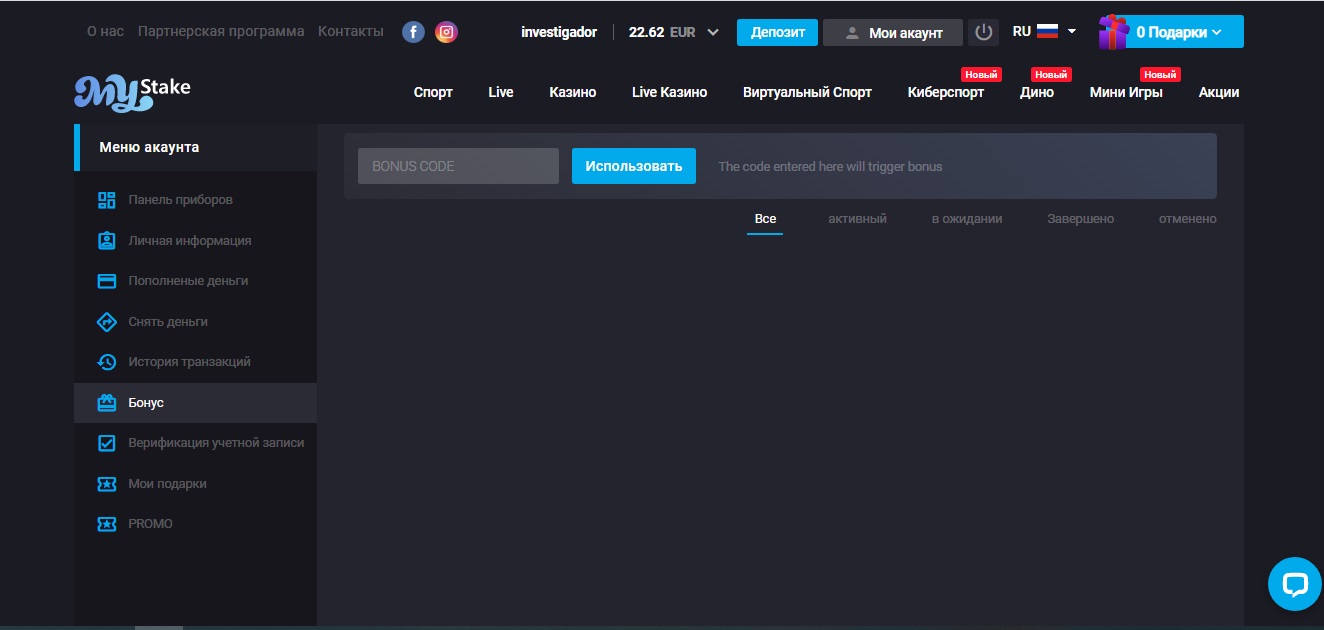
Task: Click the user icon in Мои акаунт
Action: pyautogui.click(x=852, y=33)
